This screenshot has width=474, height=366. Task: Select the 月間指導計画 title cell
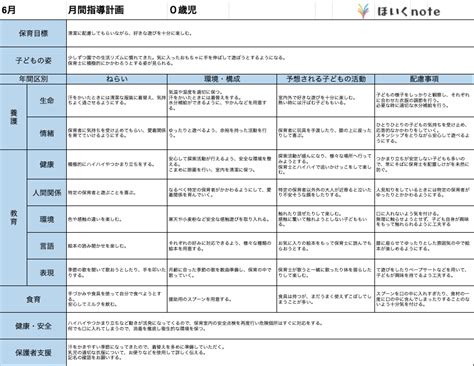tap(96, 10)
